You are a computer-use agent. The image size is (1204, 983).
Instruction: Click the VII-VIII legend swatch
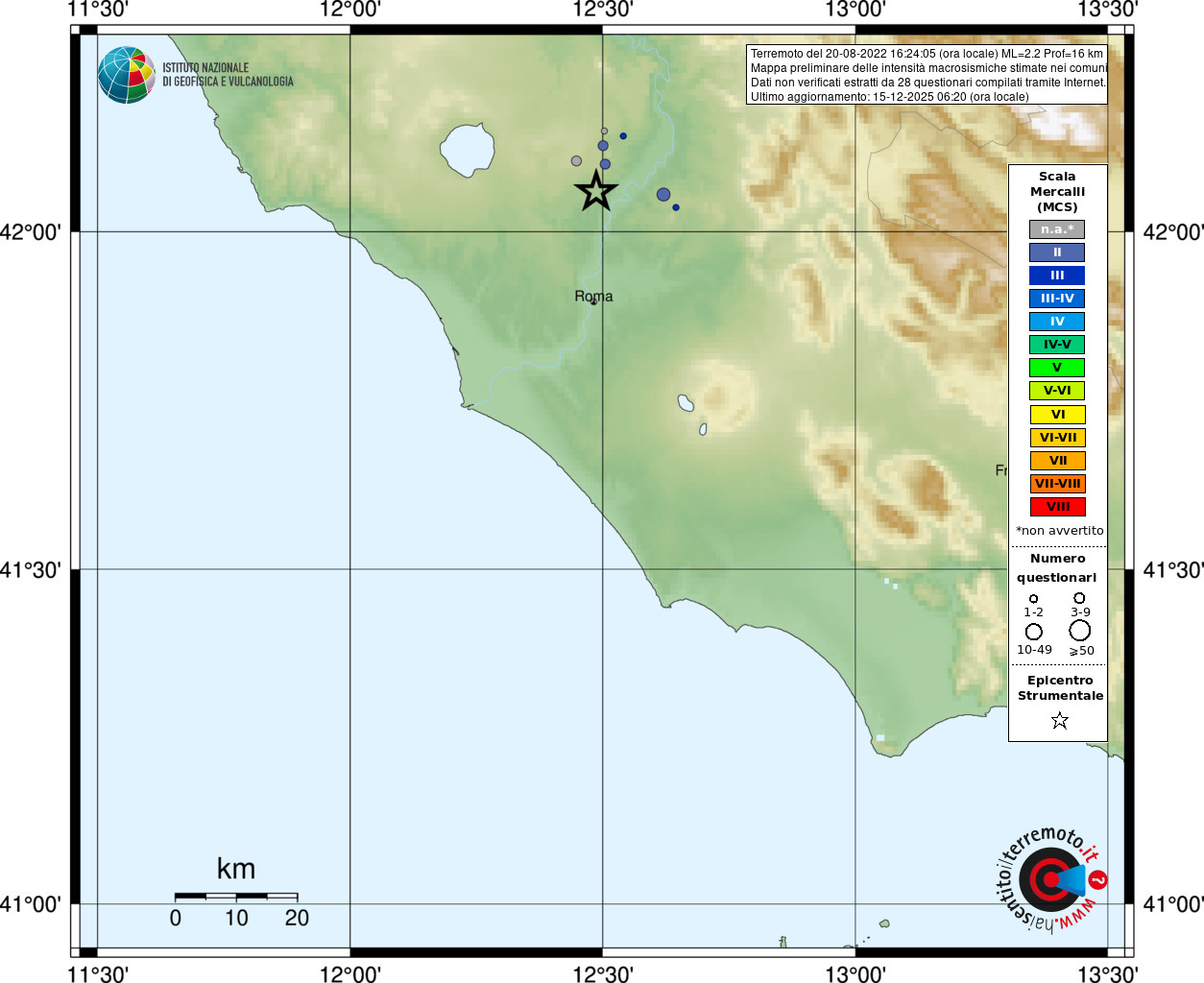(1057, 484)
